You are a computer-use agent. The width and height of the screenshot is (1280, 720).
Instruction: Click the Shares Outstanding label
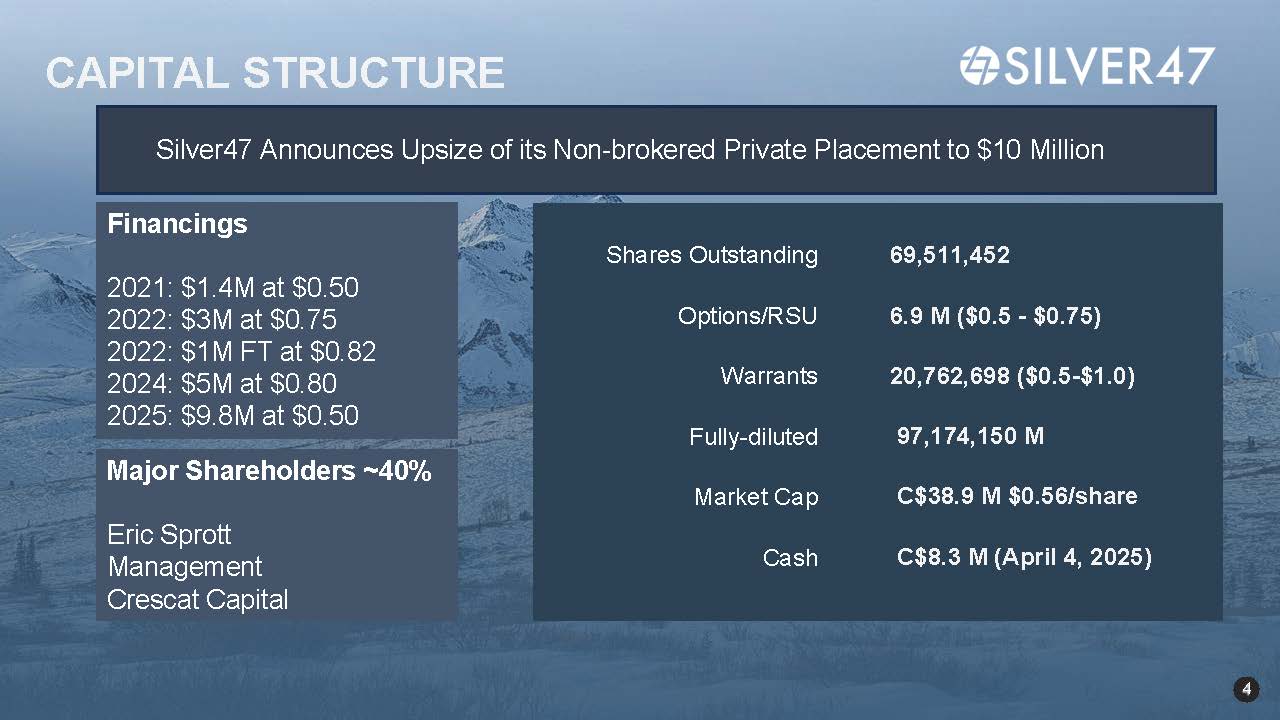(x=712, y=255)
